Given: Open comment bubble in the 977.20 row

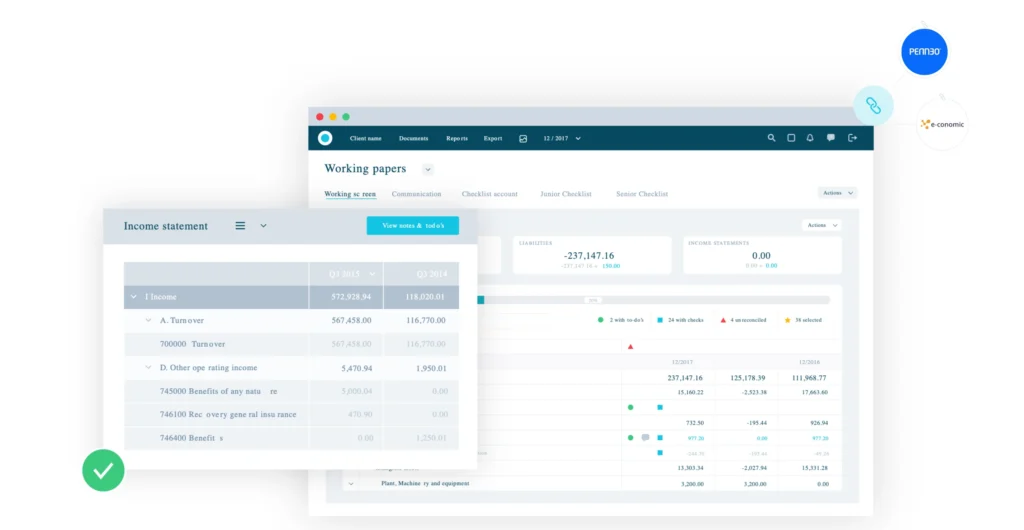Looking at the screenshot, I should (x=645, y=437).
